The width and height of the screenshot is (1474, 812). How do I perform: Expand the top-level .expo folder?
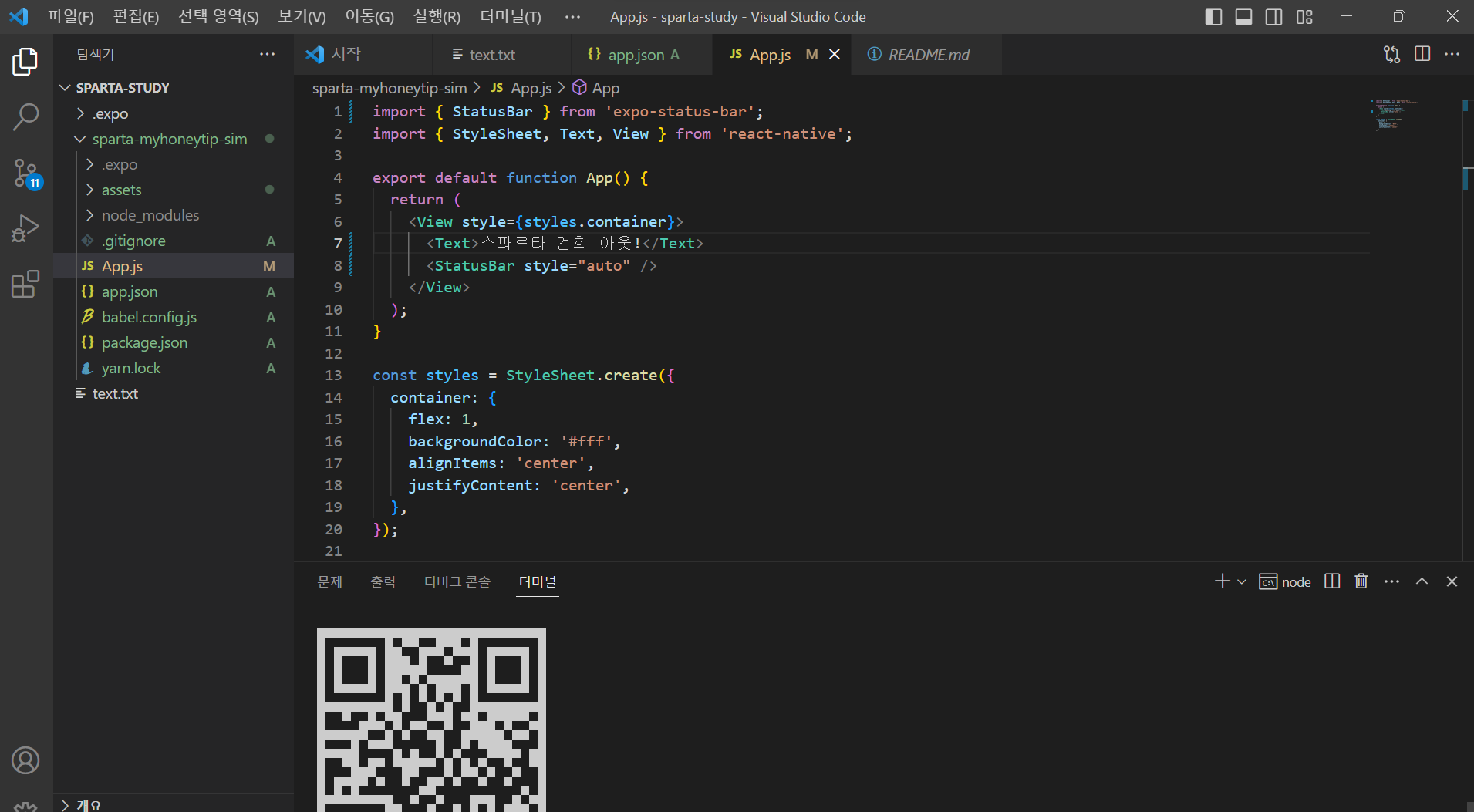click(x=80, y=113)
